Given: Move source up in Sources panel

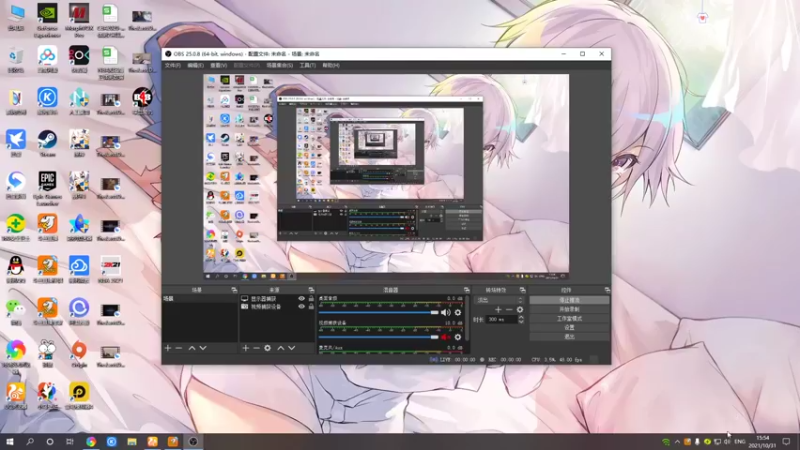Looking at the screenshot, I should point(281,348).
